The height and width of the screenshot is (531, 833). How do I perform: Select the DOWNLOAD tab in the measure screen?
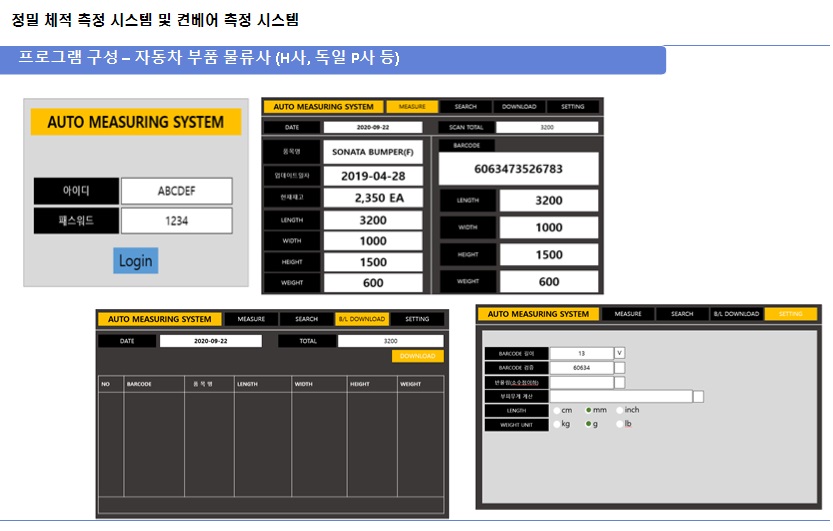[x=519, y=107]
